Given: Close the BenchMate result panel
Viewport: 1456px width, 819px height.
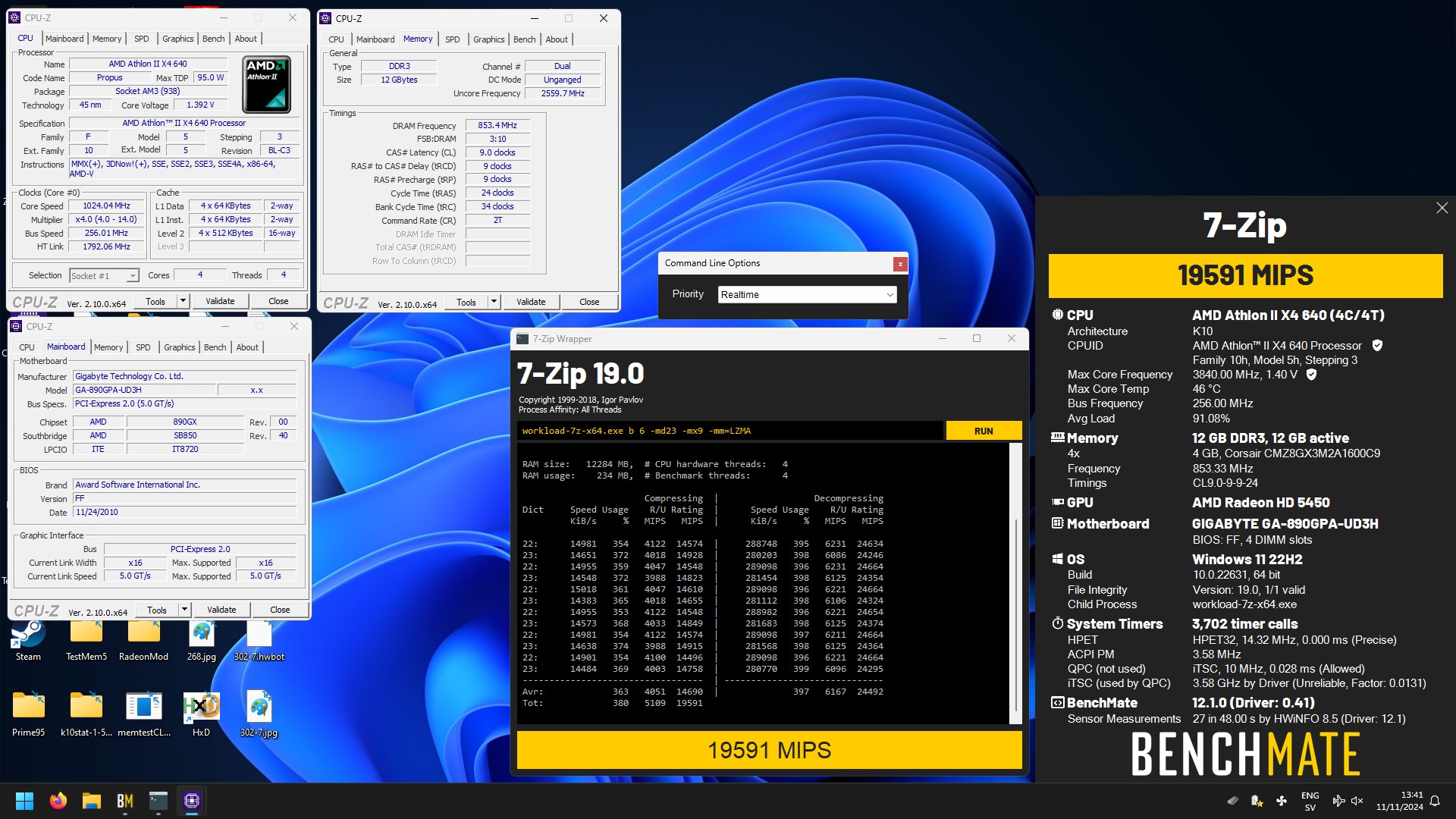Looking at the screenshot, I should tap(1442, 208).
